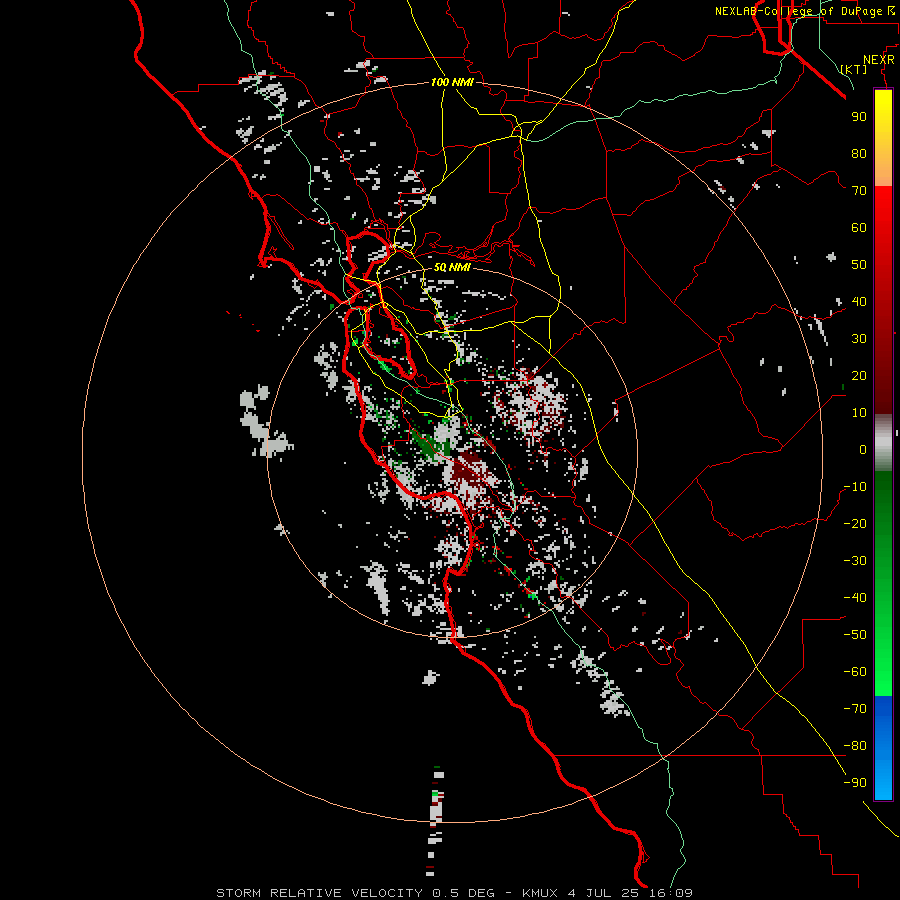Image resolution: width=900 pixels, height=900 pixels.
Task: Click the "40" velocity scale label
Action: point(859,301)
